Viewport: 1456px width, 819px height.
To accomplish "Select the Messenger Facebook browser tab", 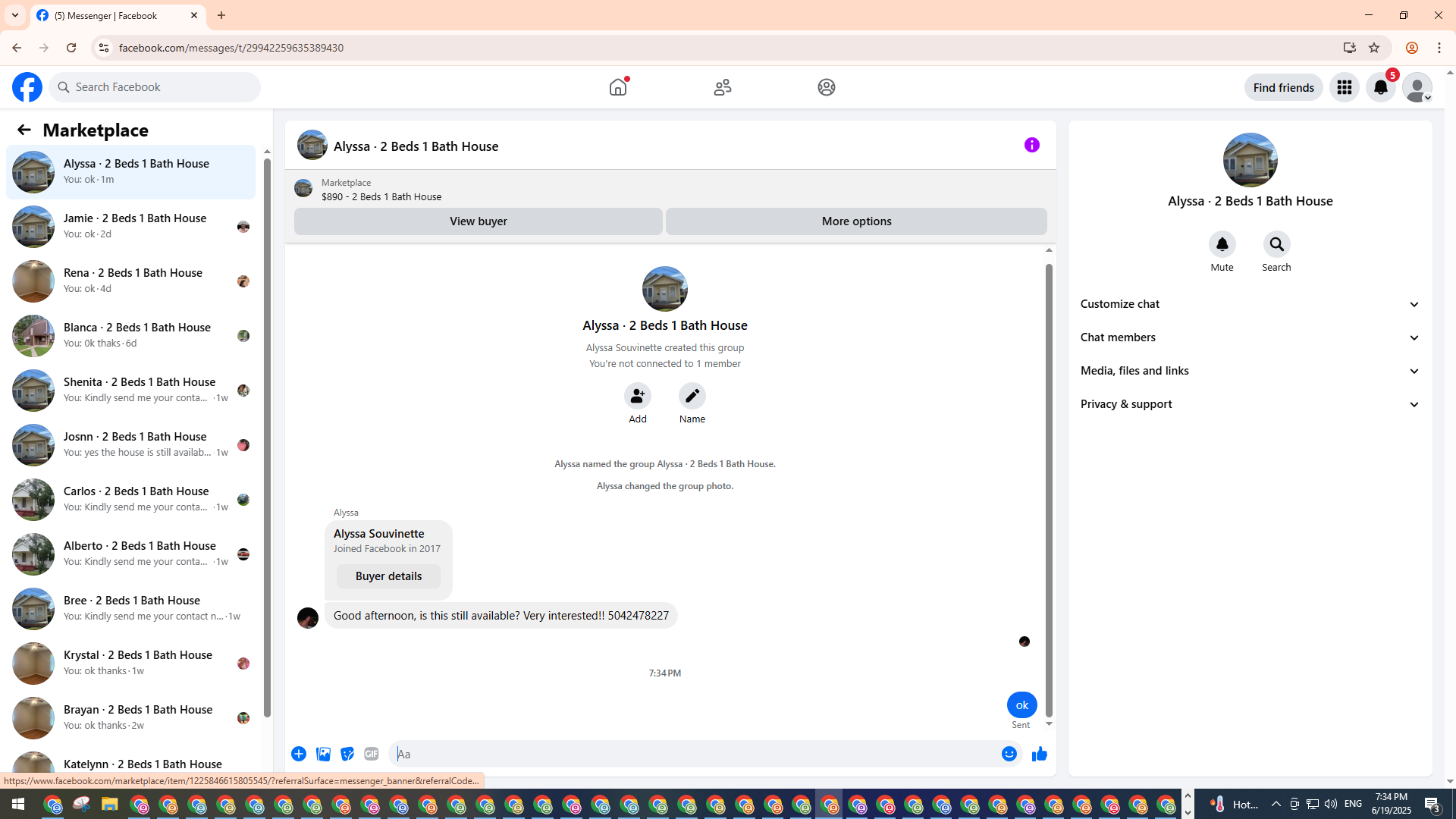I will pos(118,15).
